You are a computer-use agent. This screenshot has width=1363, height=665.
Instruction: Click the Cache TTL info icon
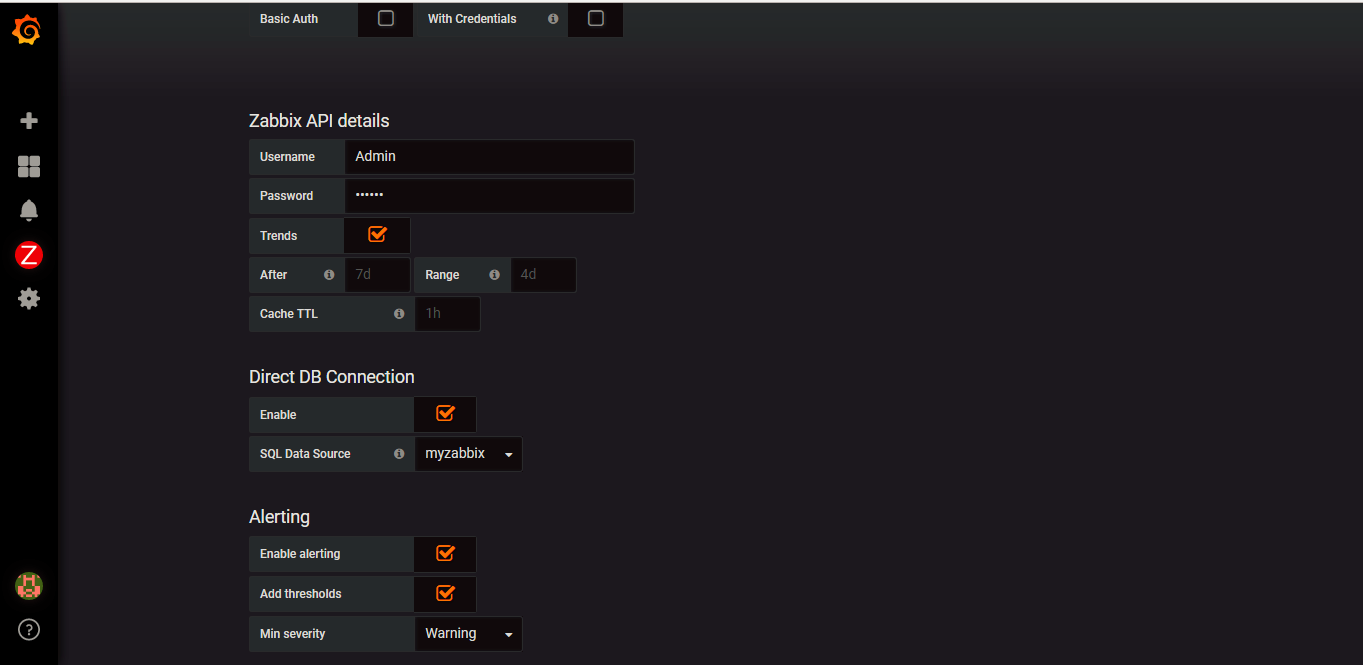click(399, 314)
